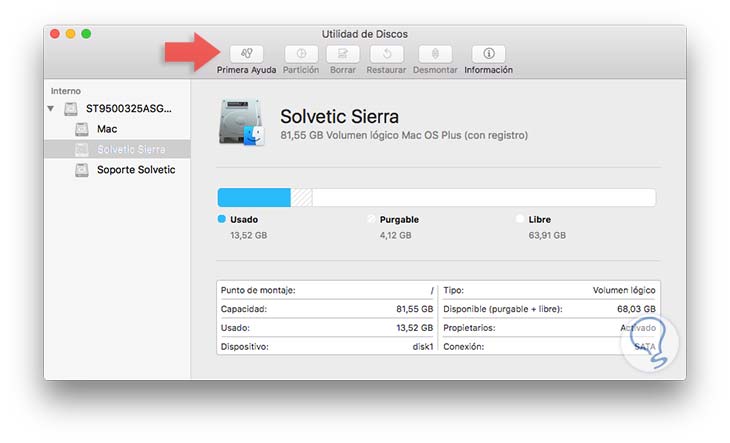Click the blue used-space bar segment
Viewport: 730px width, 443px height.
click(253, 197)
